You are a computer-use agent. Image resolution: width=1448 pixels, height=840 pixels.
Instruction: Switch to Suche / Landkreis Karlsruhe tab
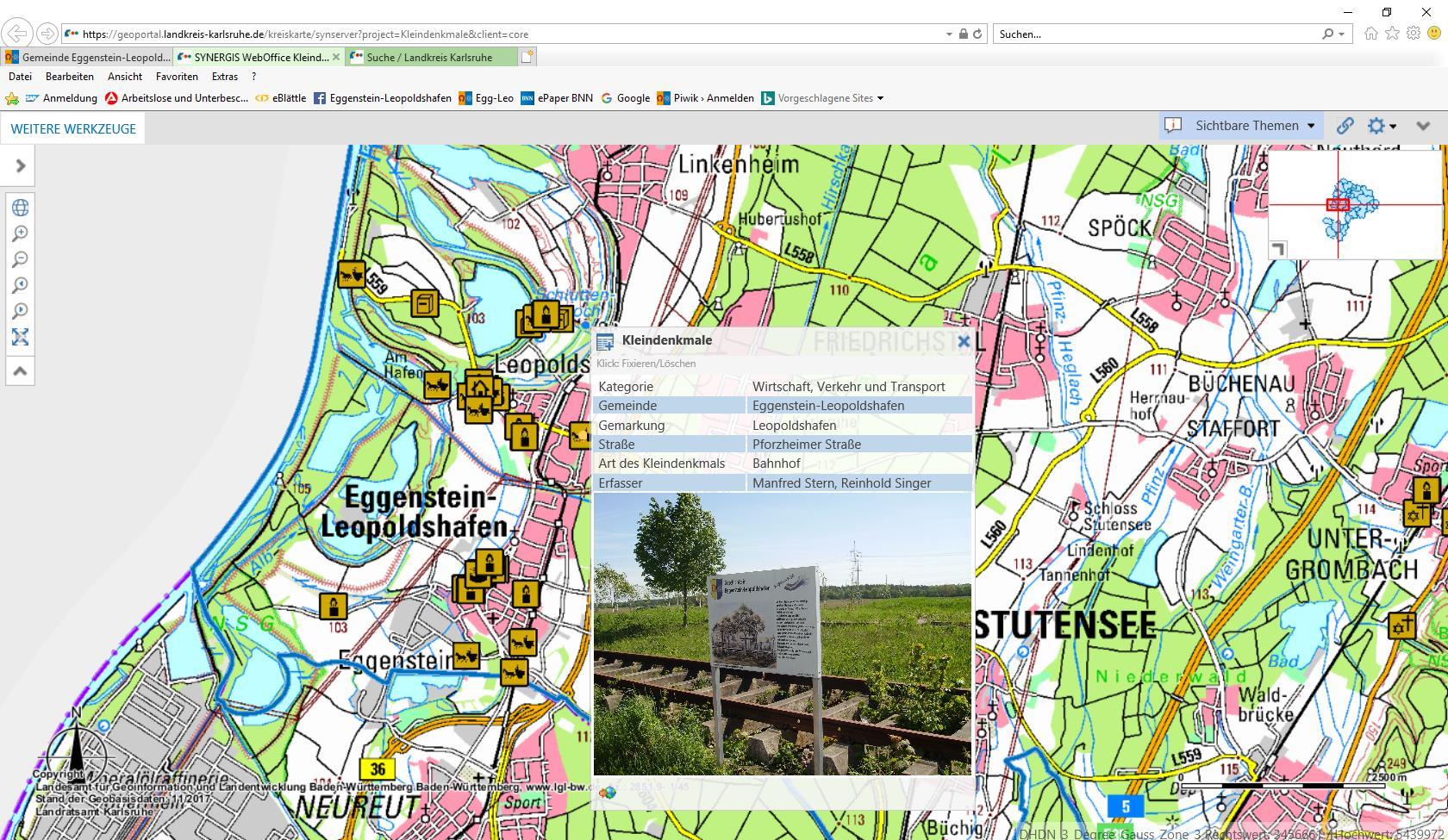click(430, 57)
